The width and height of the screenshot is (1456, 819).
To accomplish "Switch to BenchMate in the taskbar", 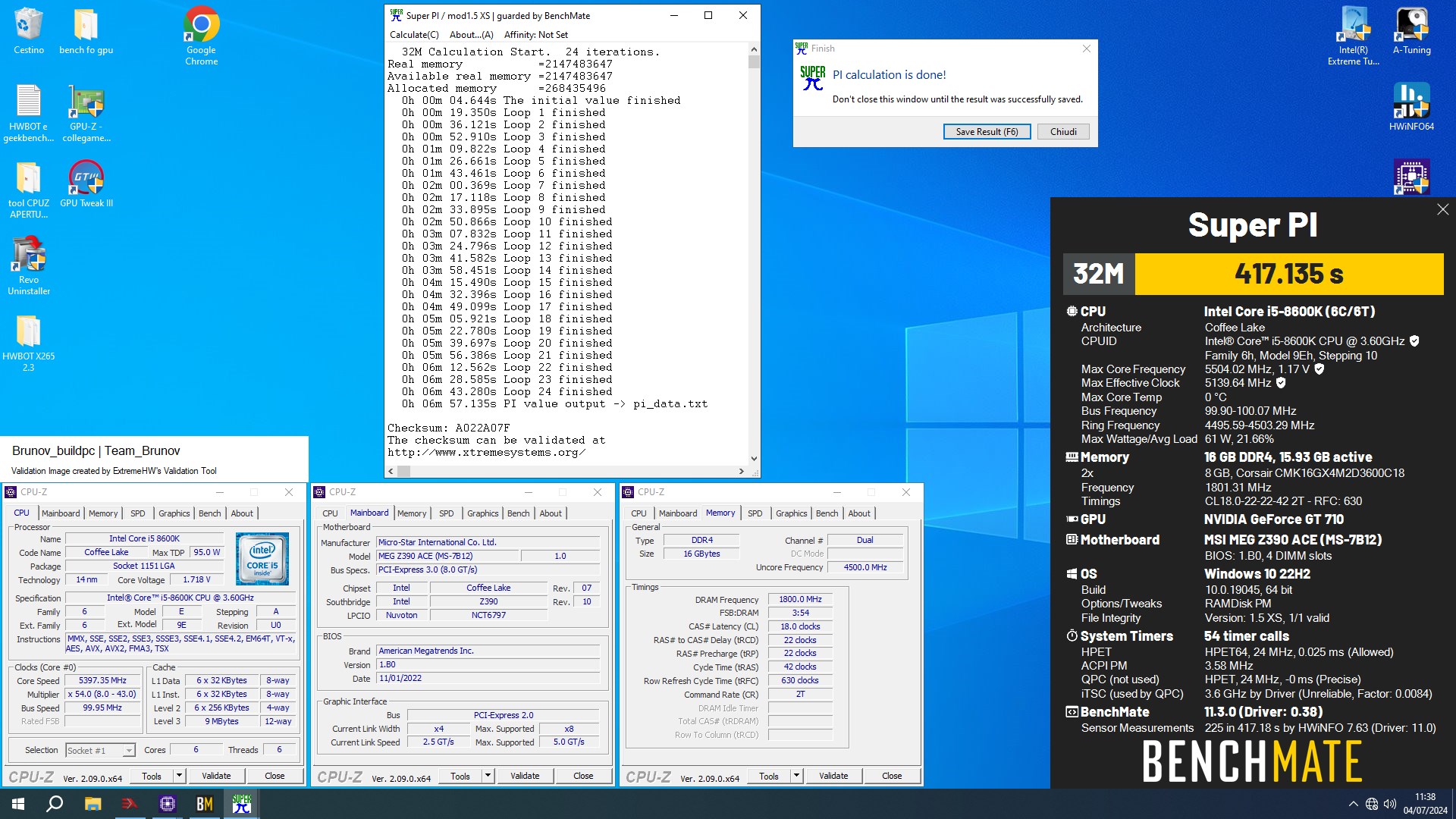I will point(205,804).
